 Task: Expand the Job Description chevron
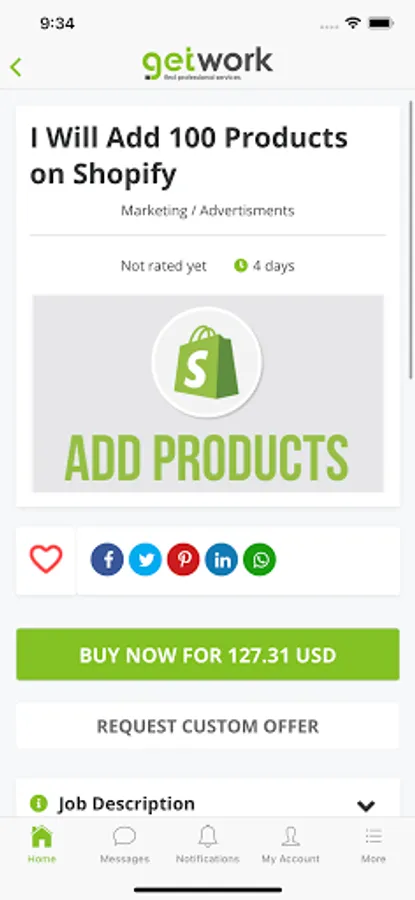tap(366, 805)
